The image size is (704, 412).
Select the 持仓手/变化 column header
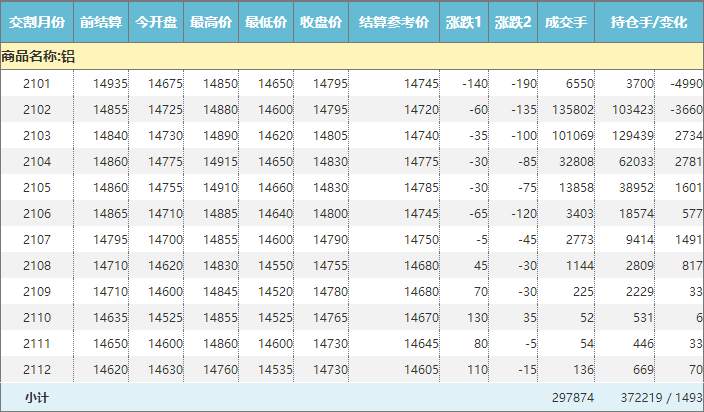pos(649,22)
